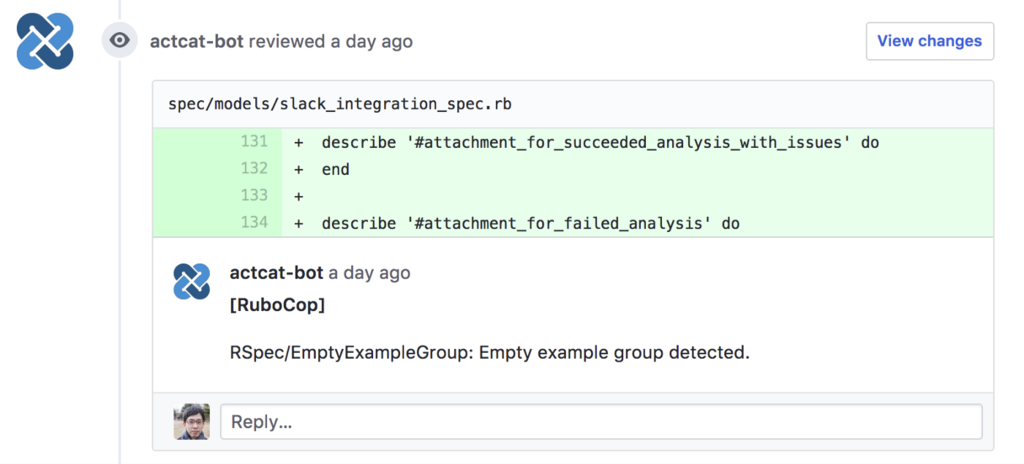The image size is (1024, 464).
Task: Click the attachment_for_succeeded_analysis_with_issues code line
Action: 600,142
